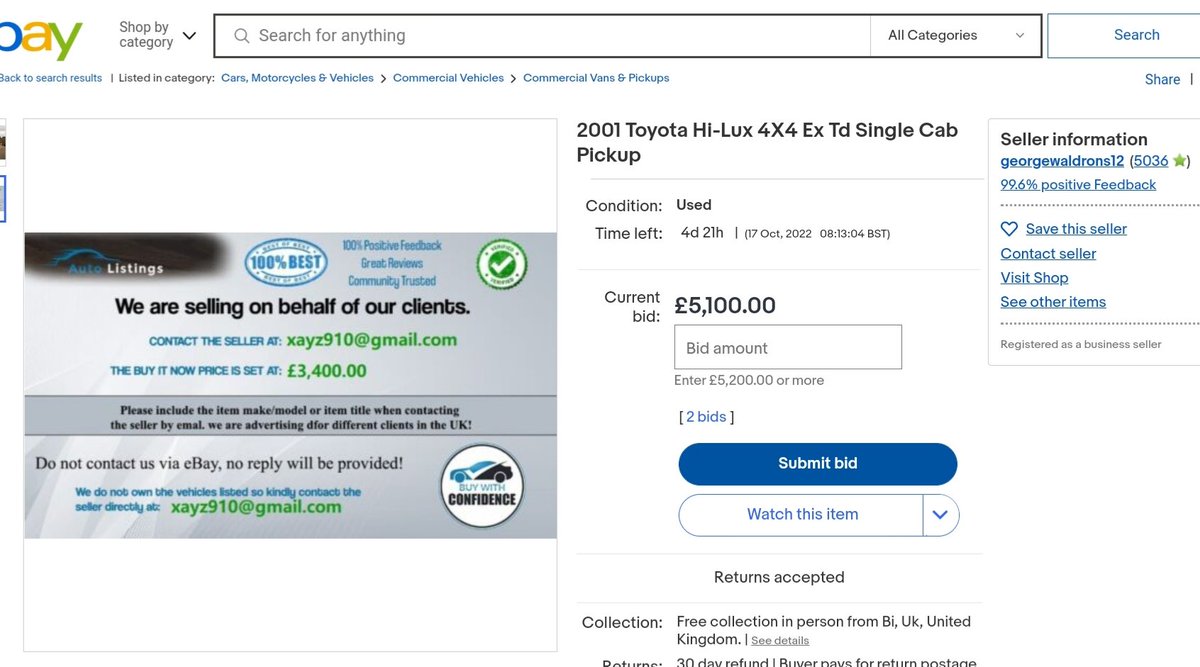Click the Returns accepted text
The image size is (1200, 667).
pyautogui.click(x=779, y=578)
